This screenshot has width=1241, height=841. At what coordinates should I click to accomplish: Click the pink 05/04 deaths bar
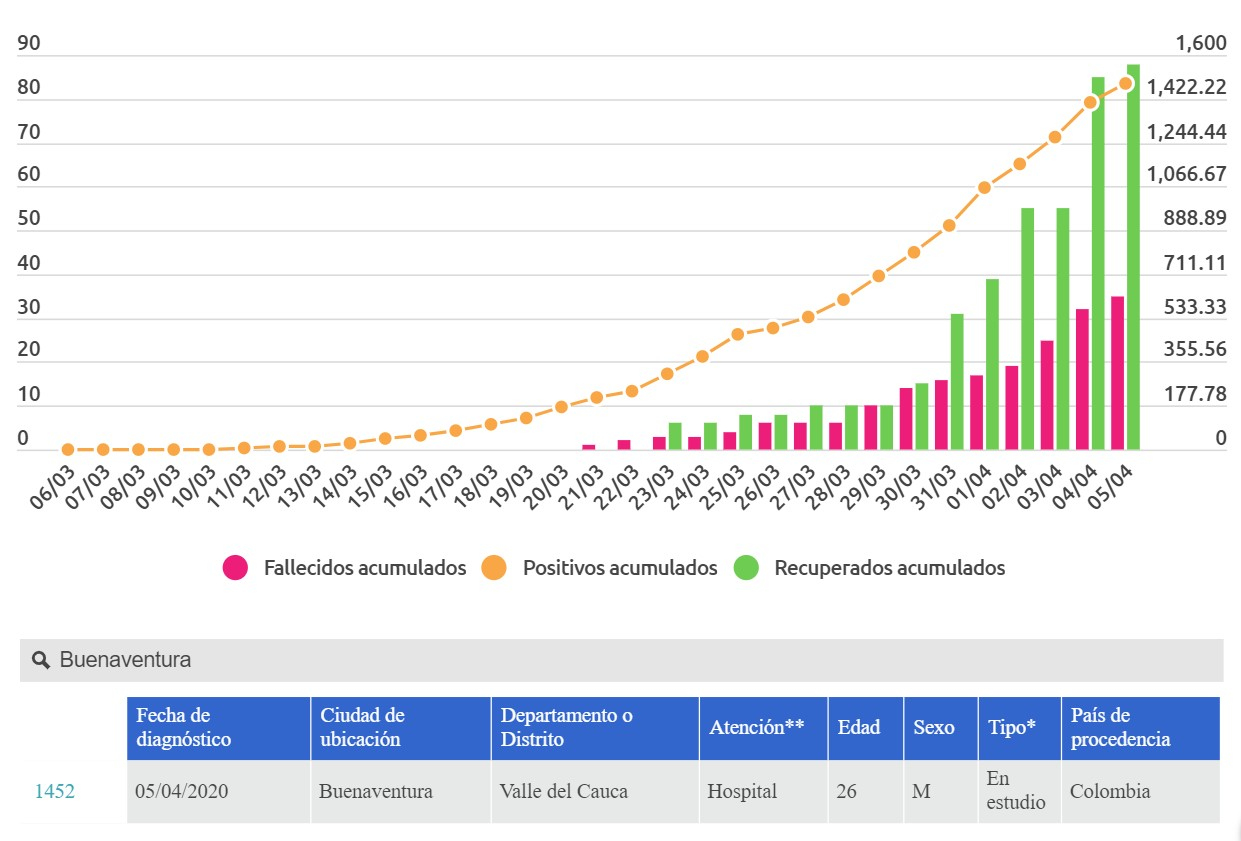click(x=1118, y=373)
